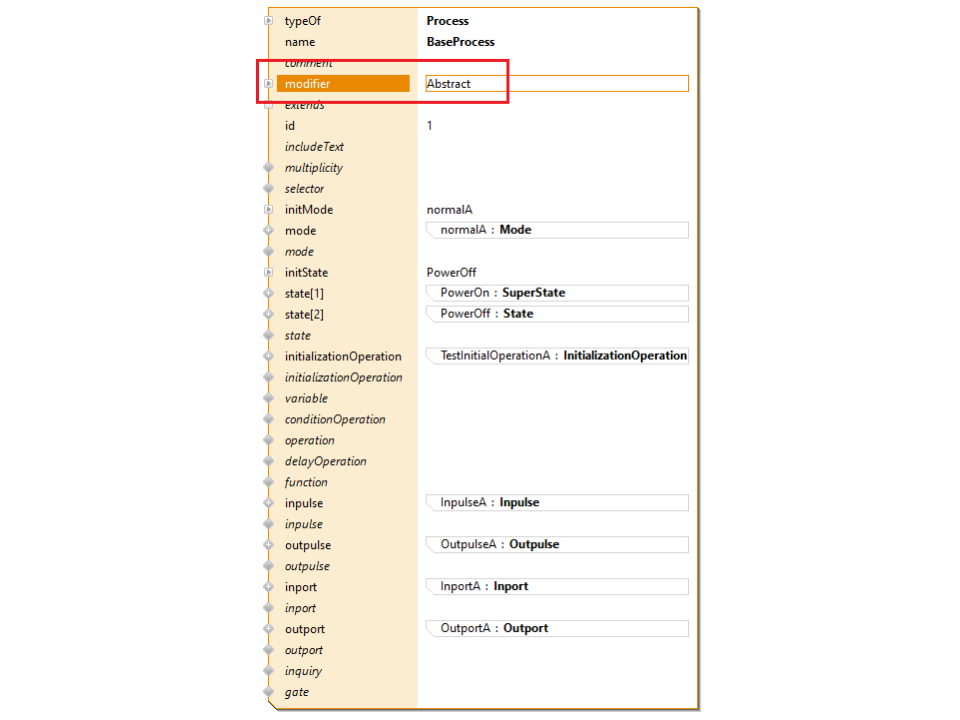Image resolution: width=960 pixels, height=720 pixels.
Task: Click the diamond icon next to selector
Action: (268, 189)
